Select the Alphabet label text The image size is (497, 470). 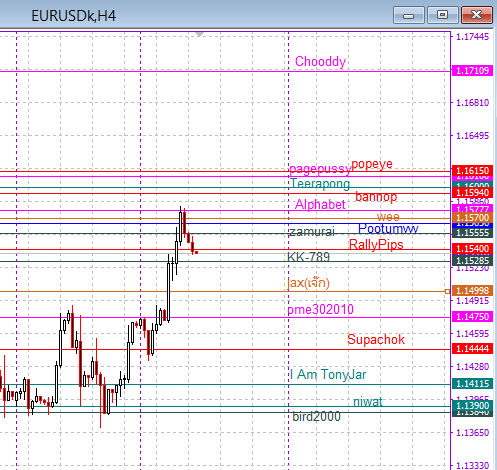(x=320, y=204)
